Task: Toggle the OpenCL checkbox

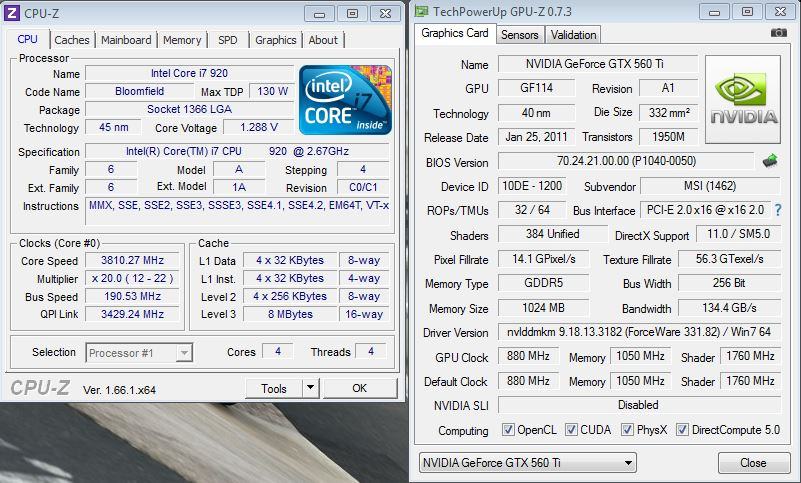Action: (508, 429)
